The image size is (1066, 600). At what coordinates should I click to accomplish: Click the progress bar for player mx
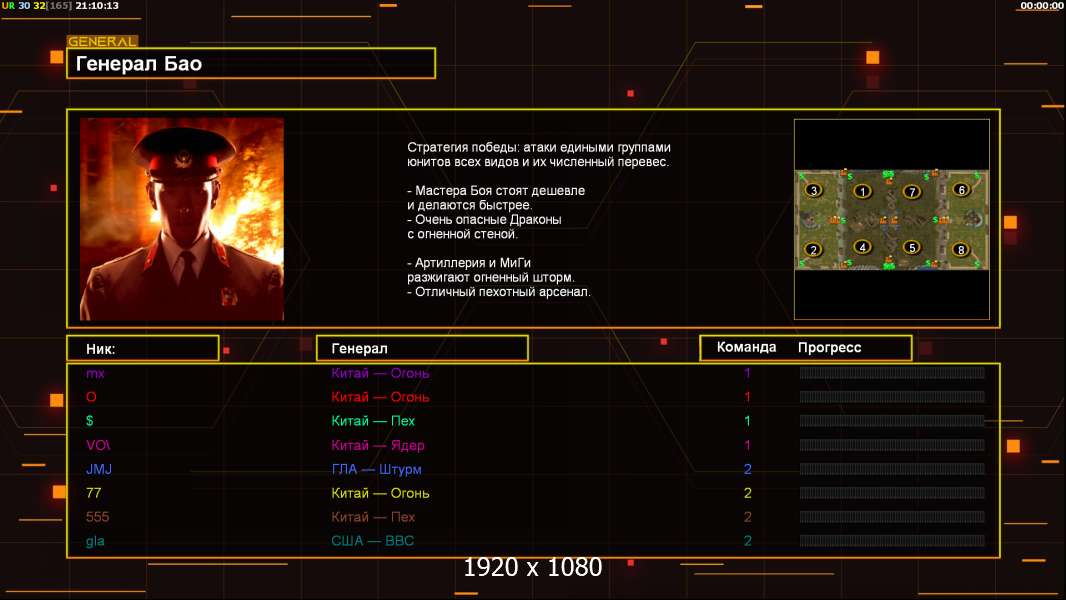pos(892,372)
